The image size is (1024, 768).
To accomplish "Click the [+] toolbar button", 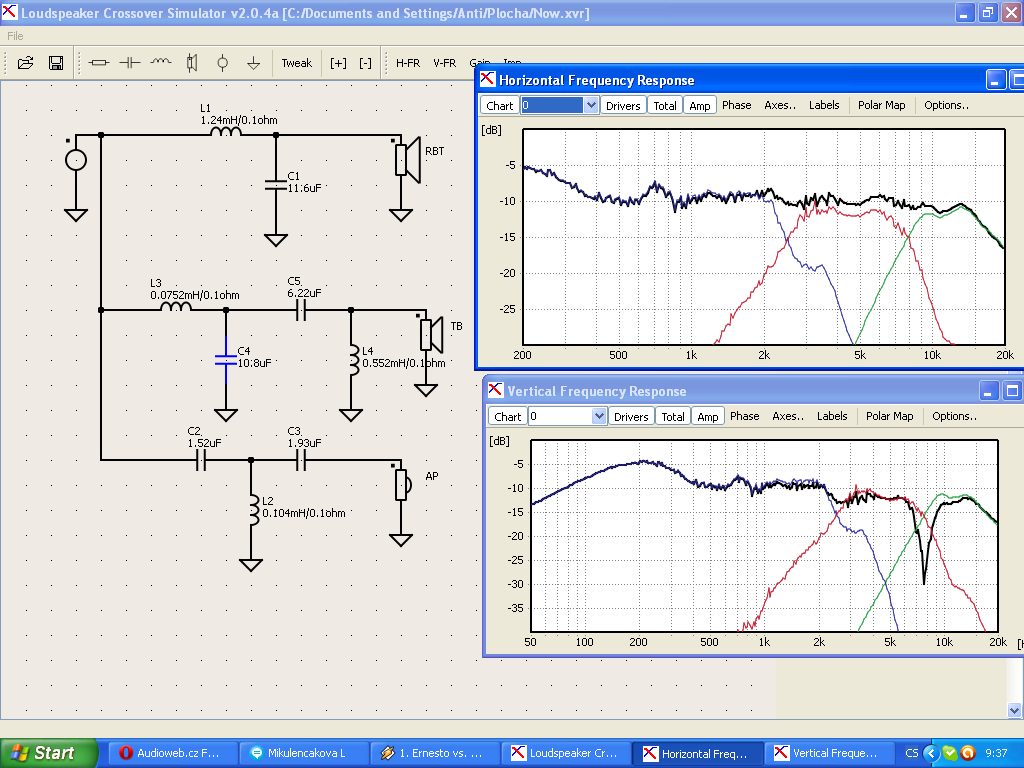I will click(338, 63).
